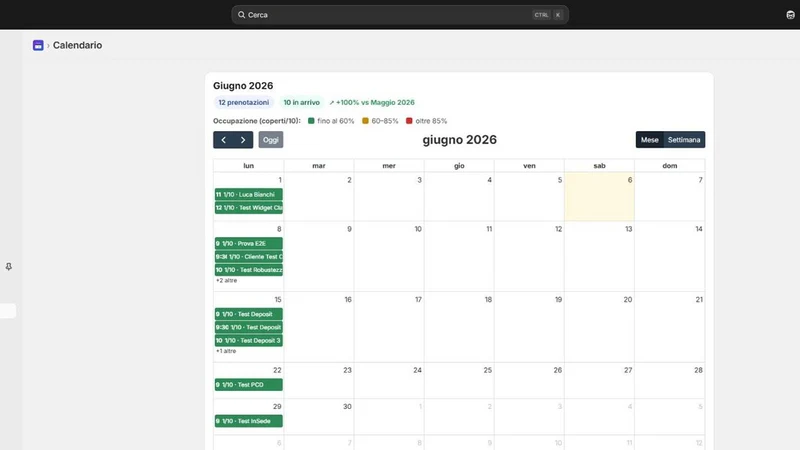The height and width of the screenshot is (450, 800).
Task: Click day number 15
Action: tap(278, 299)
